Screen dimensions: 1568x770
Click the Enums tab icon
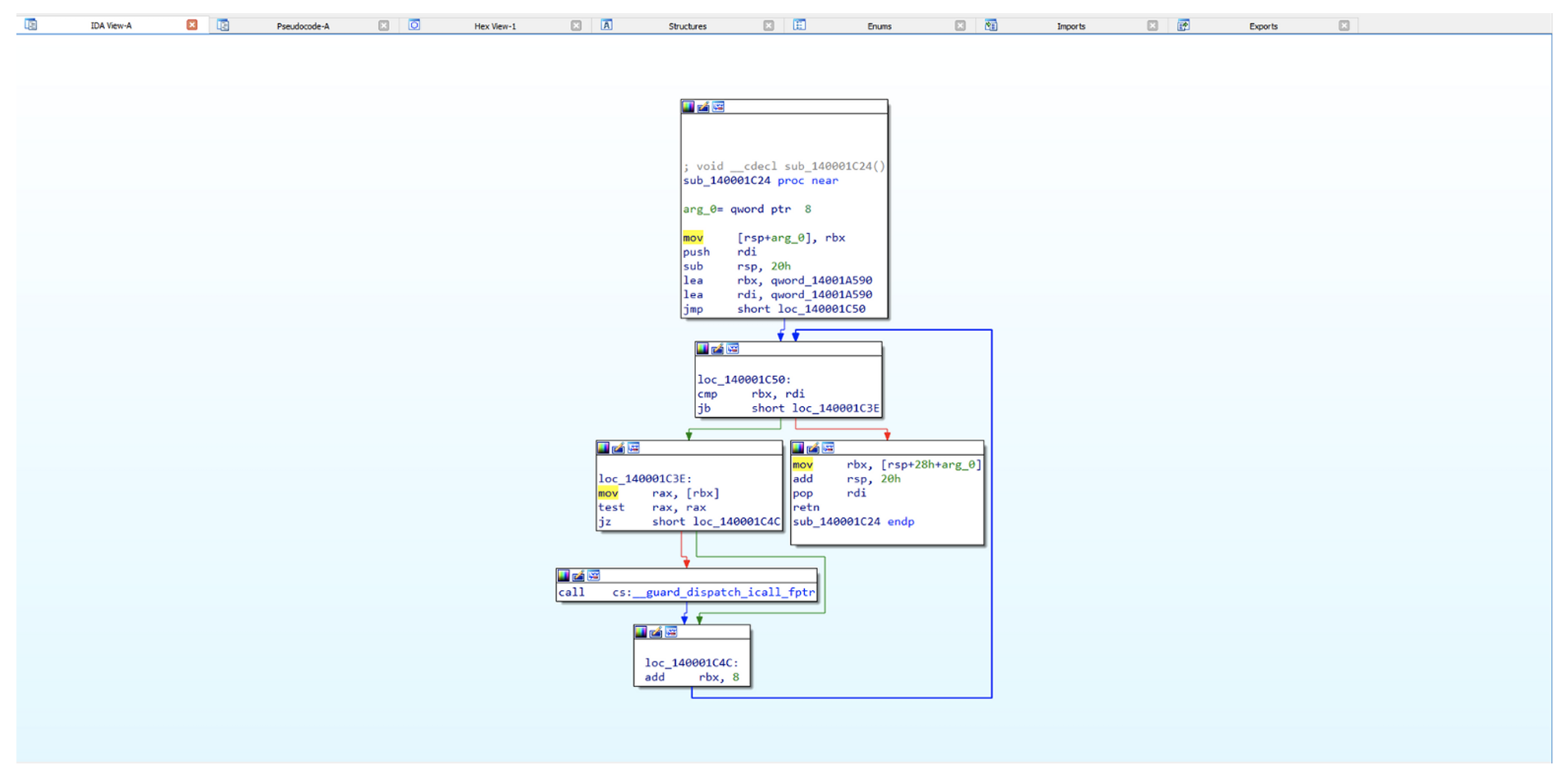pyautogui.click(x=799, y=25)
